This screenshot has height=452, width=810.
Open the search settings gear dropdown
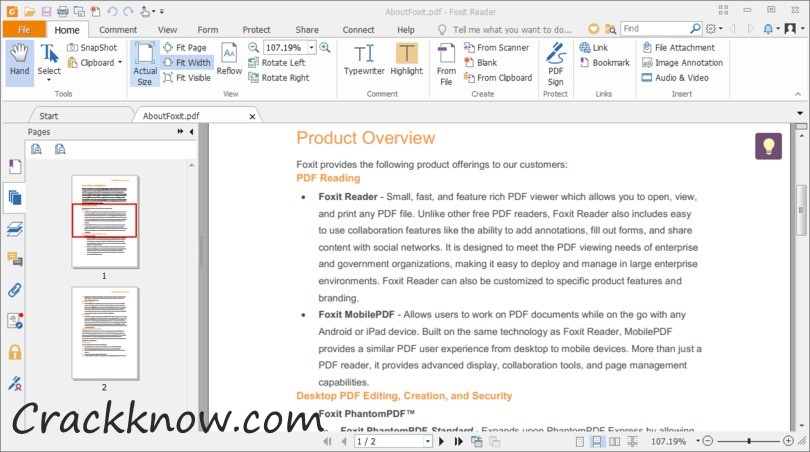coord(714,28)
